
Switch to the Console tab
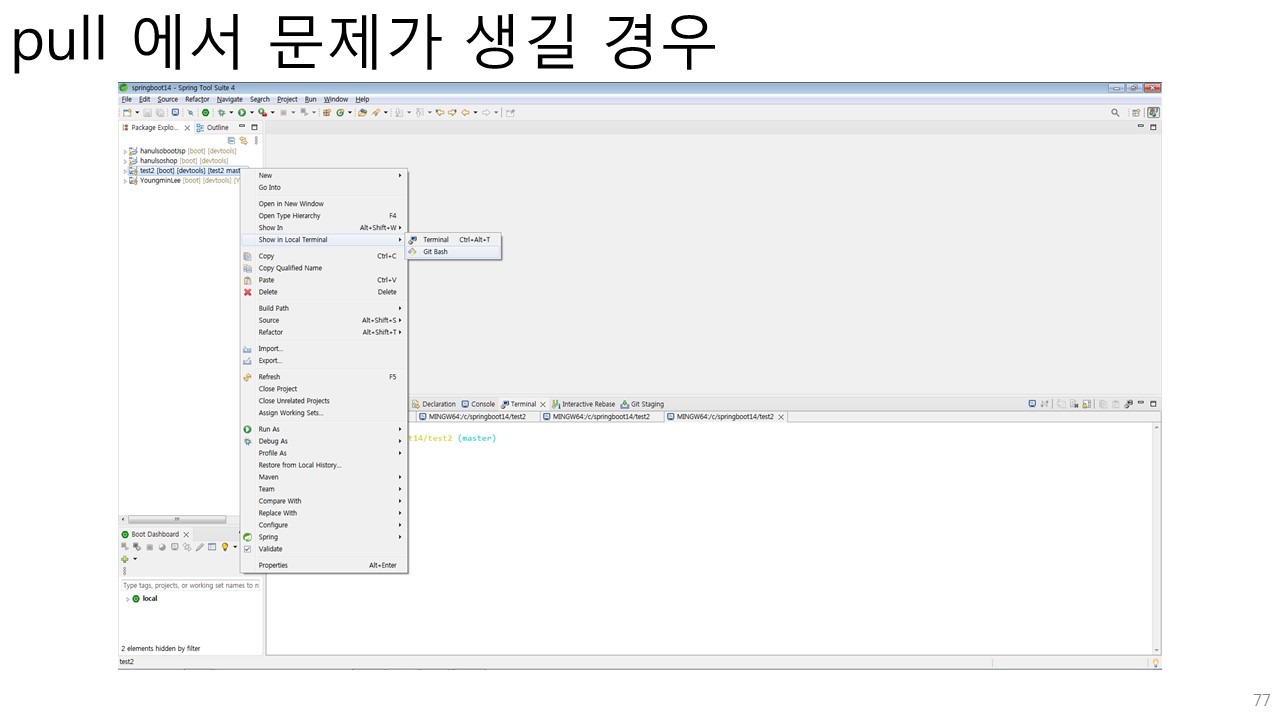click(x=478, y=404)
